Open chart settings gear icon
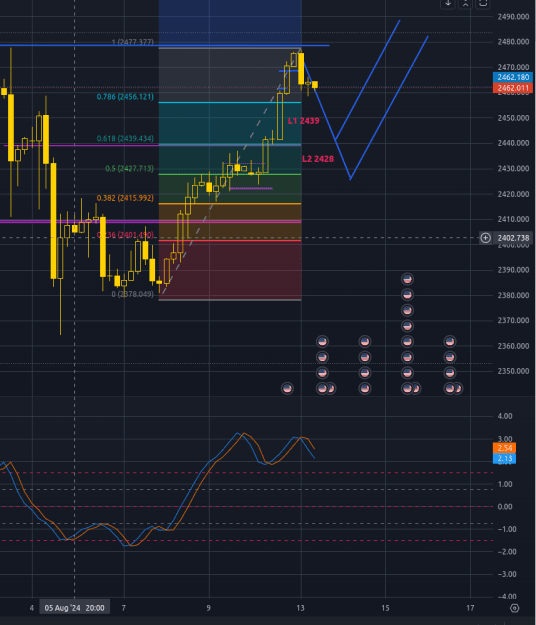 pos(514,608)
